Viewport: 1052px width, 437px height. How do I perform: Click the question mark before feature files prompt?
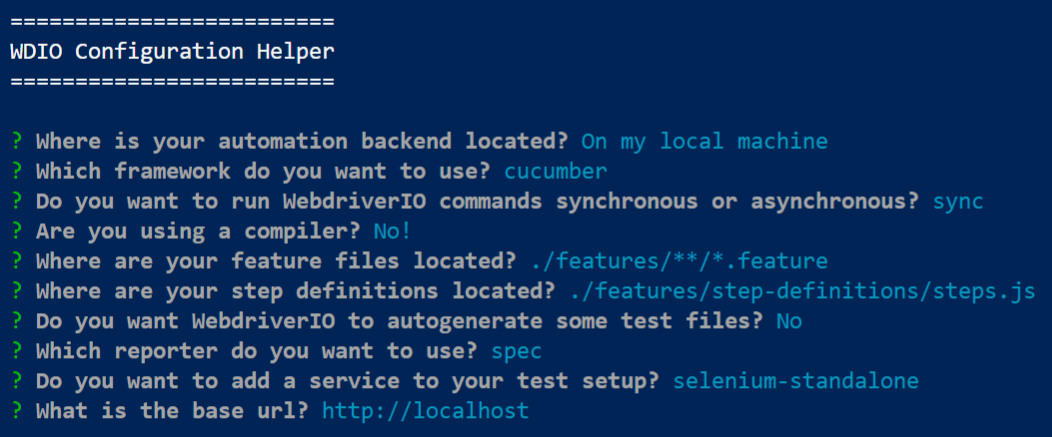pyautogui.click(x=16, y=261)
